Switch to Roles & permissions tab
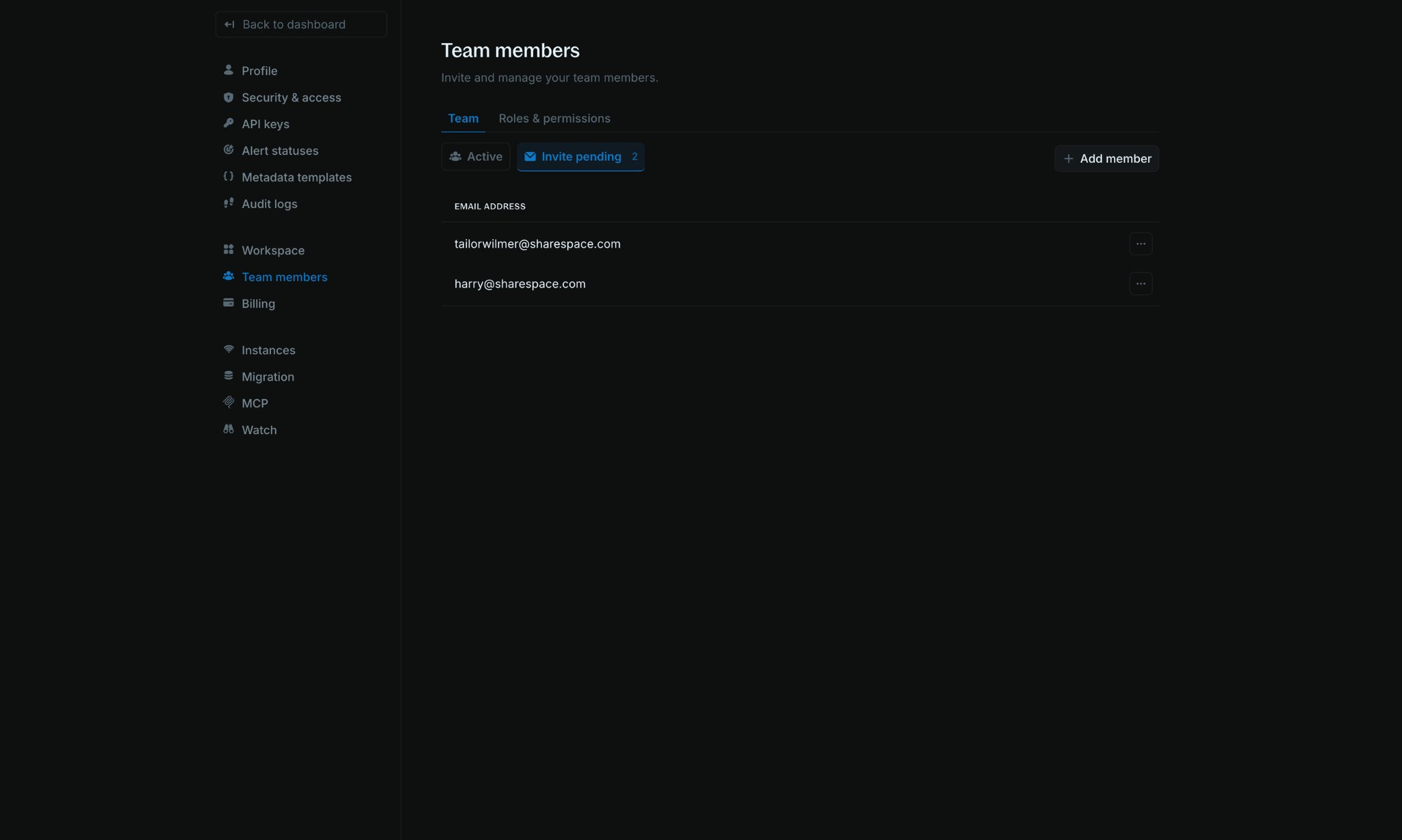This screenshot has width=1402, height=840. pyautogui.click(x=555, y=118)
